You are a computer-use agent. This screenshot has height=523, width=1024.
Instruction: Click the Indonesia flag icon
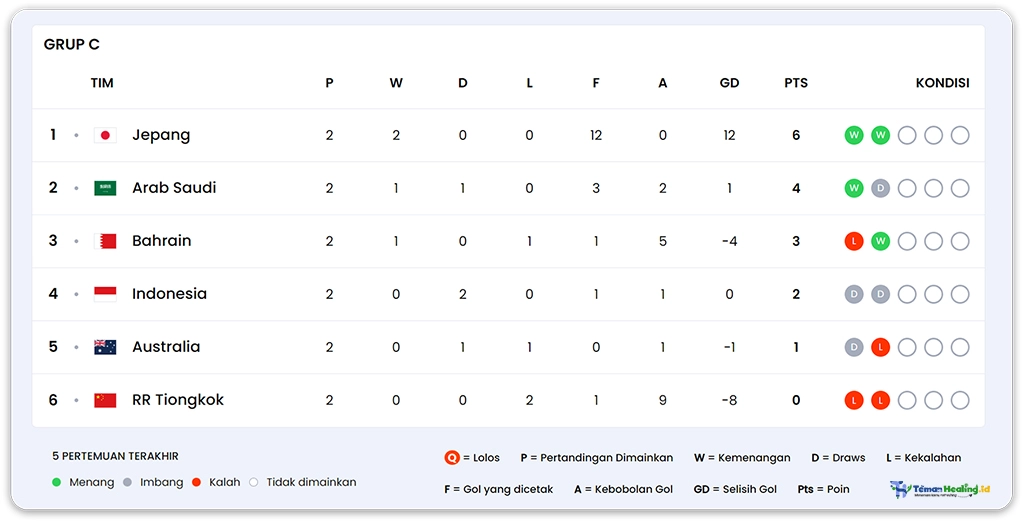pos(105,294)
